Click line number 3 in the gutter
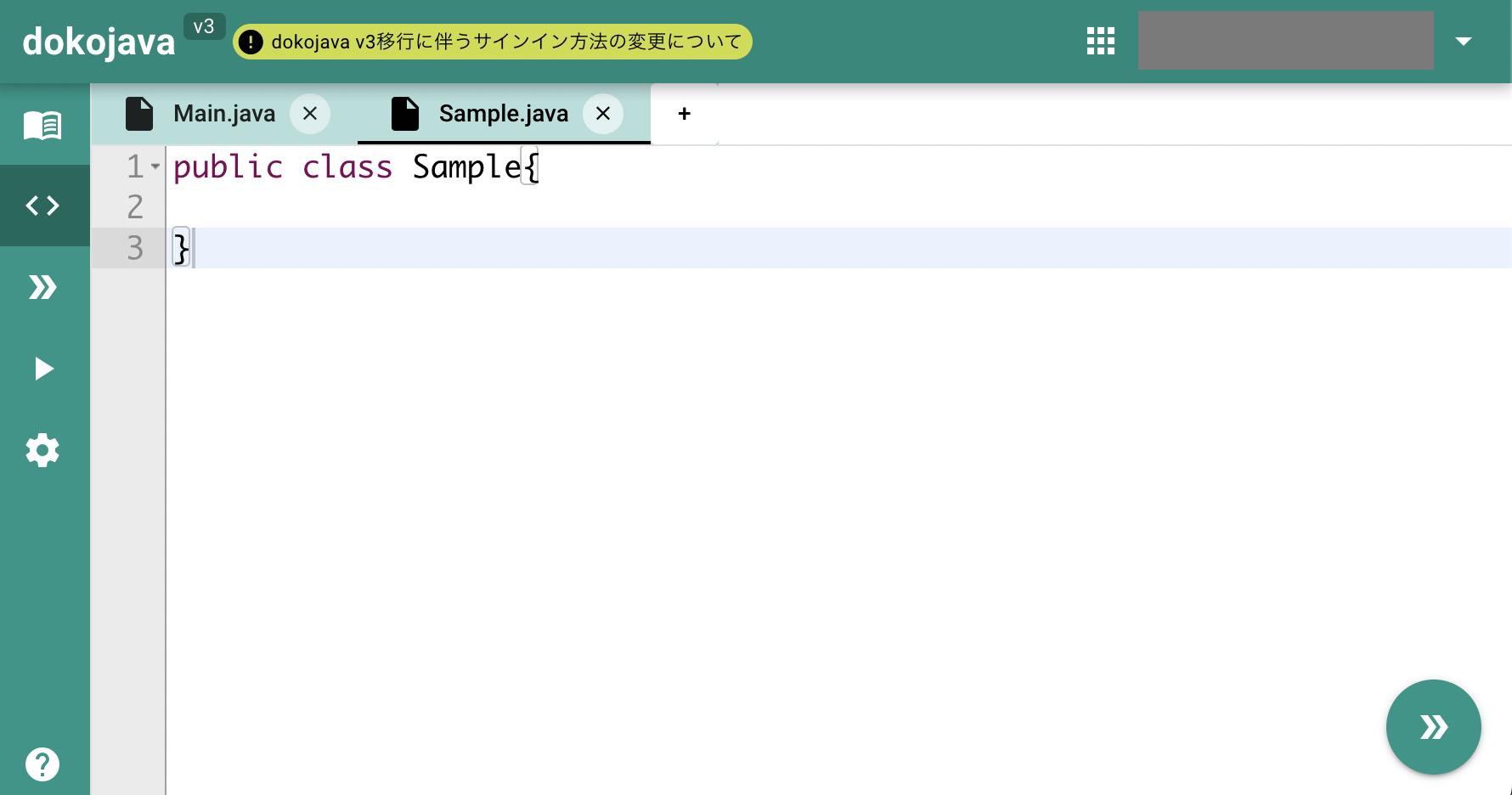Screen dimensions: 1512x795 click(x=134, y=248)
